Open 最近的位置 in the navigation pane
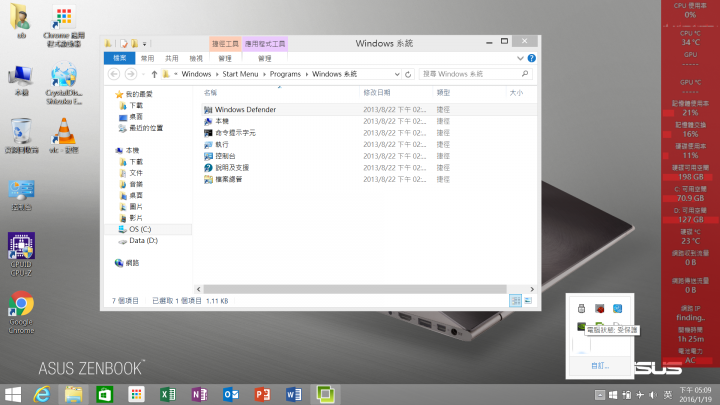The width and height of the screenshot is (720, 405). [146, 128]
